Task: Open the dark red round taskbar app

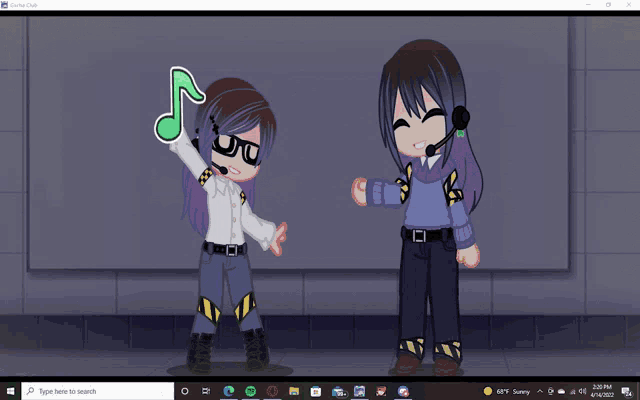Action: pyautogui.click(x=272, y=391)
